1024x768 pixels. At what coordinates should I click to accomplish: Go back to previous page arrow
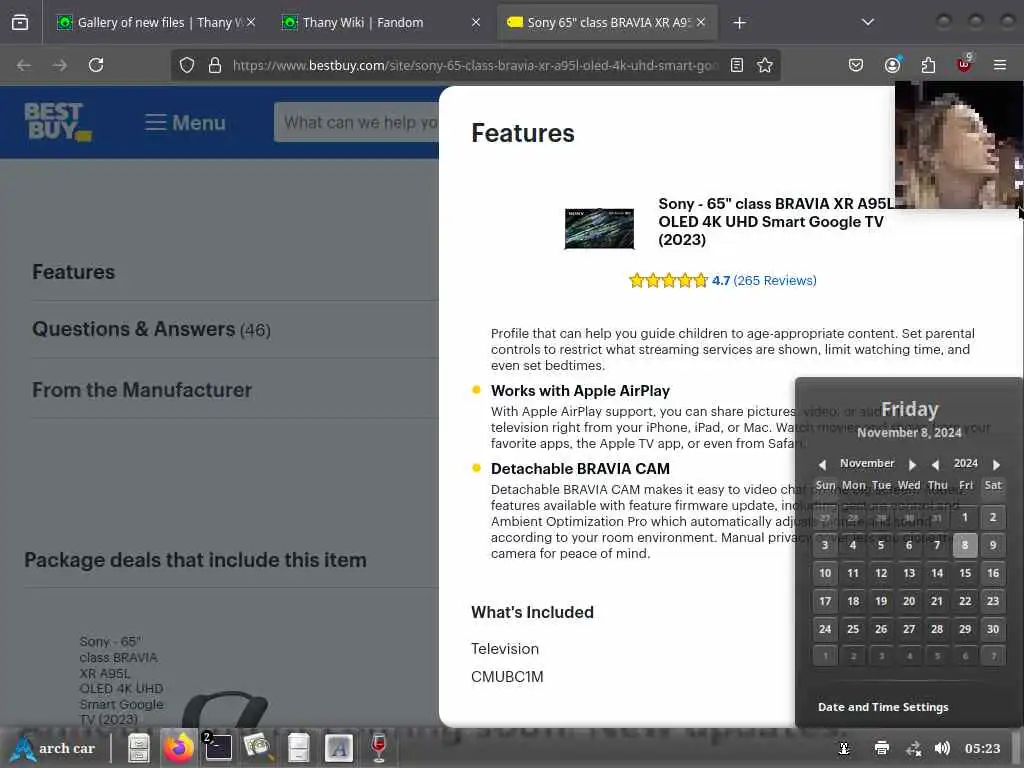coord(24,65)
